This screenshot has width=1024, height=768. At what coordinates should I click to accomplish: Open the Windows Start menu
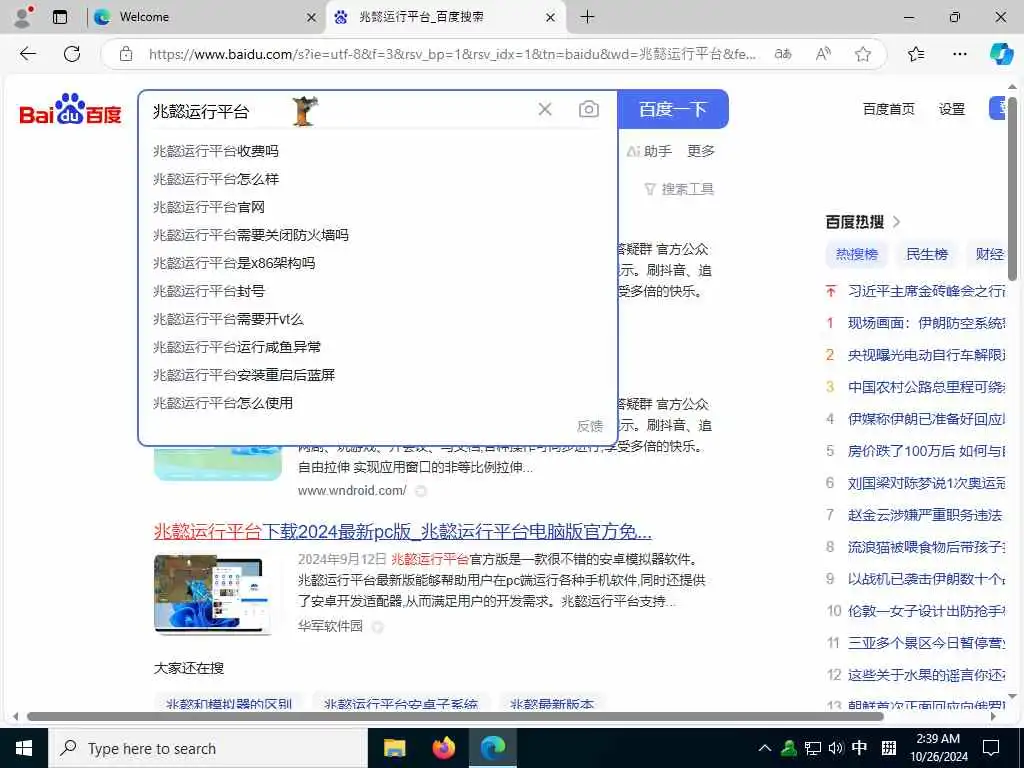pos(24,748)
